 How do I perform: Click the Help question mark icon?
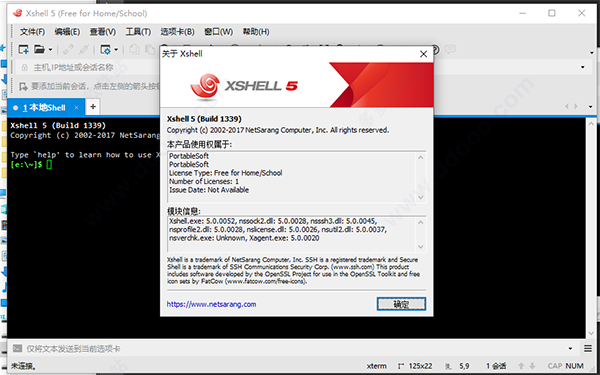click(x=436, y=49)
